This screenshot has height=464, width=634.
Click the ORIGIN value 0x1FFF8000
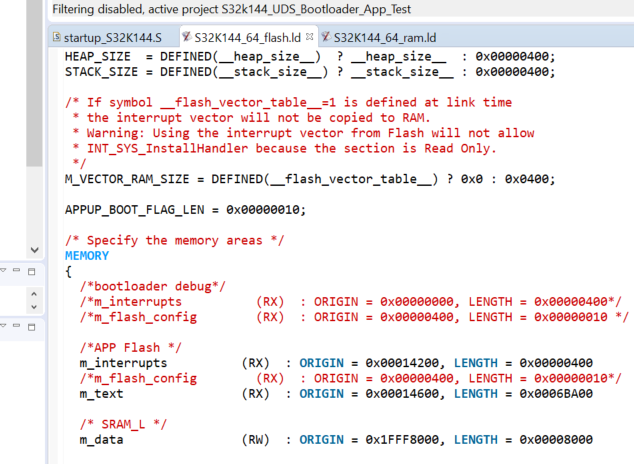pos(402,440)
